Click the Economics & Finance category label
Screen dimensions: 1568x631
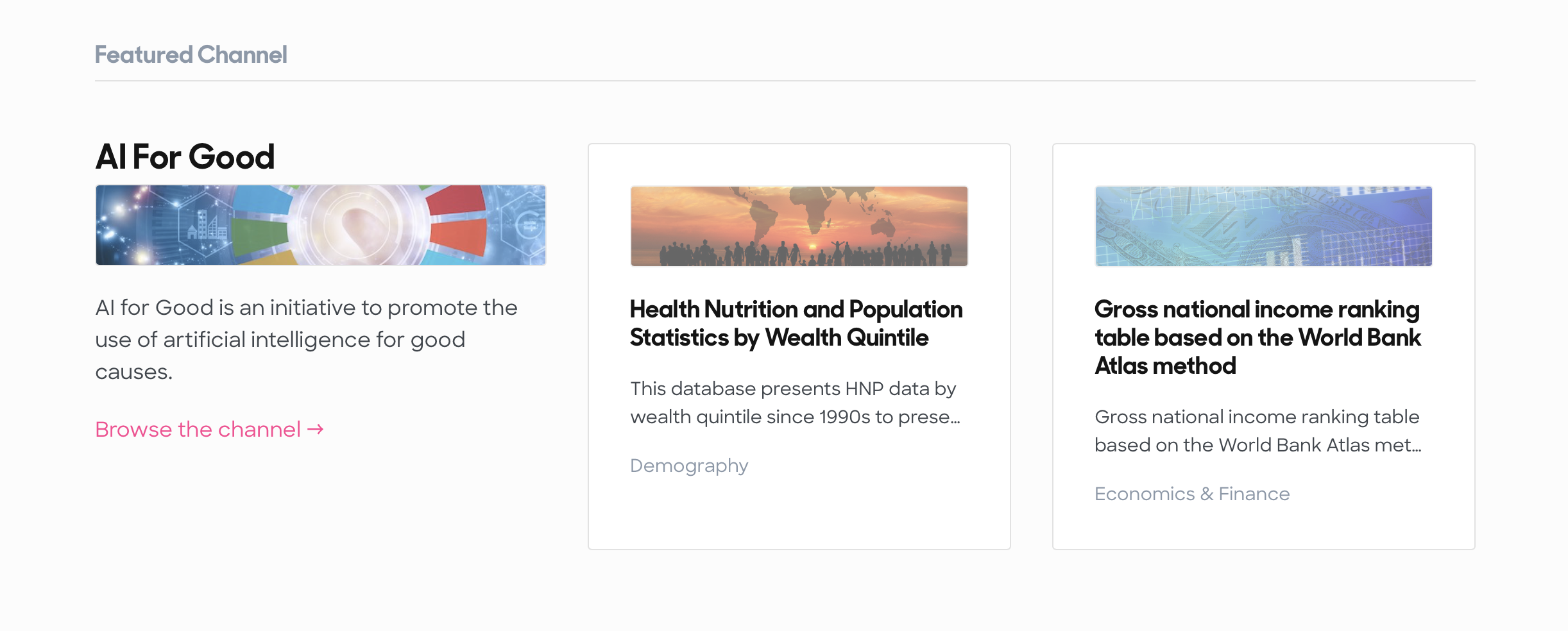[x=1192, y=493]
